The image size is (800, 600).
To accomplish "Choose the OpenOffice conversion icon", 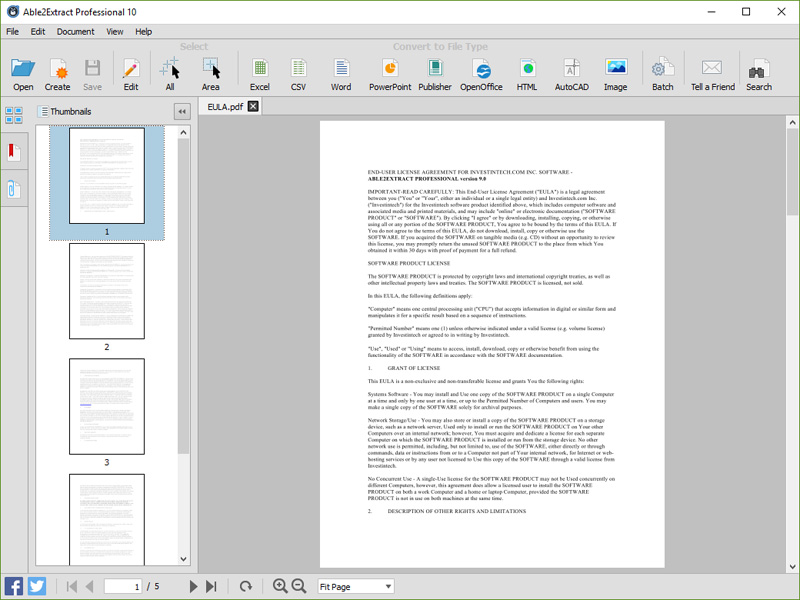I will click(481, 73).
